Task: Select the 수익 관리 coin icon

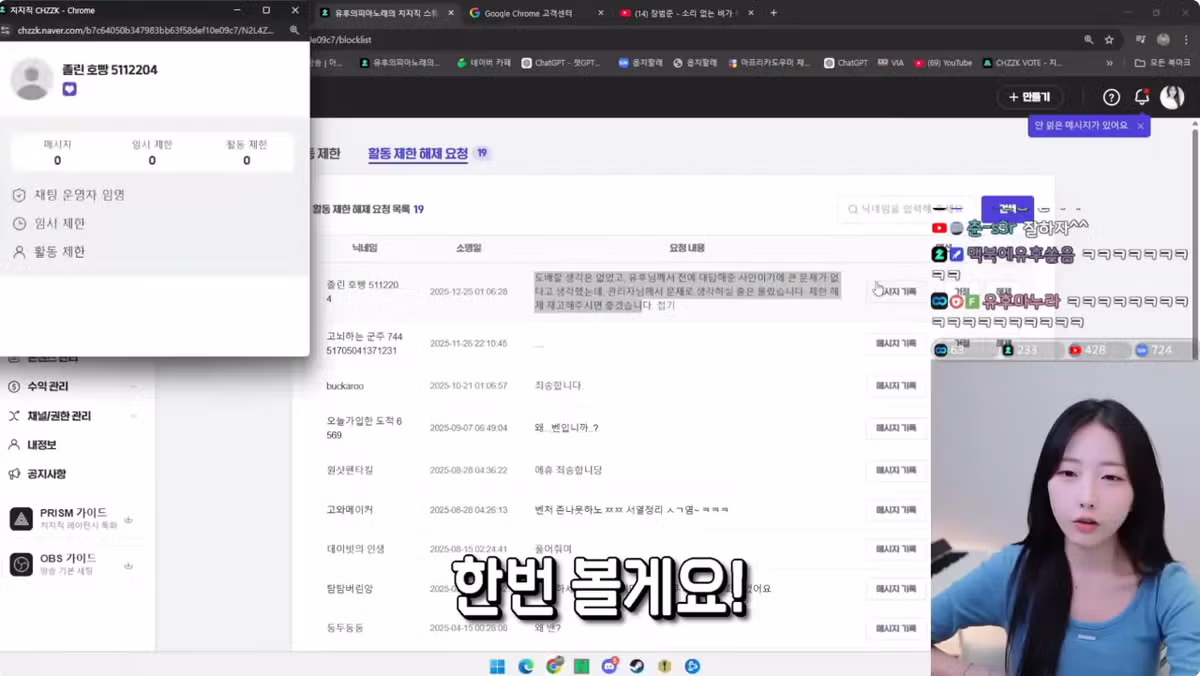Action: pos(15,386)
